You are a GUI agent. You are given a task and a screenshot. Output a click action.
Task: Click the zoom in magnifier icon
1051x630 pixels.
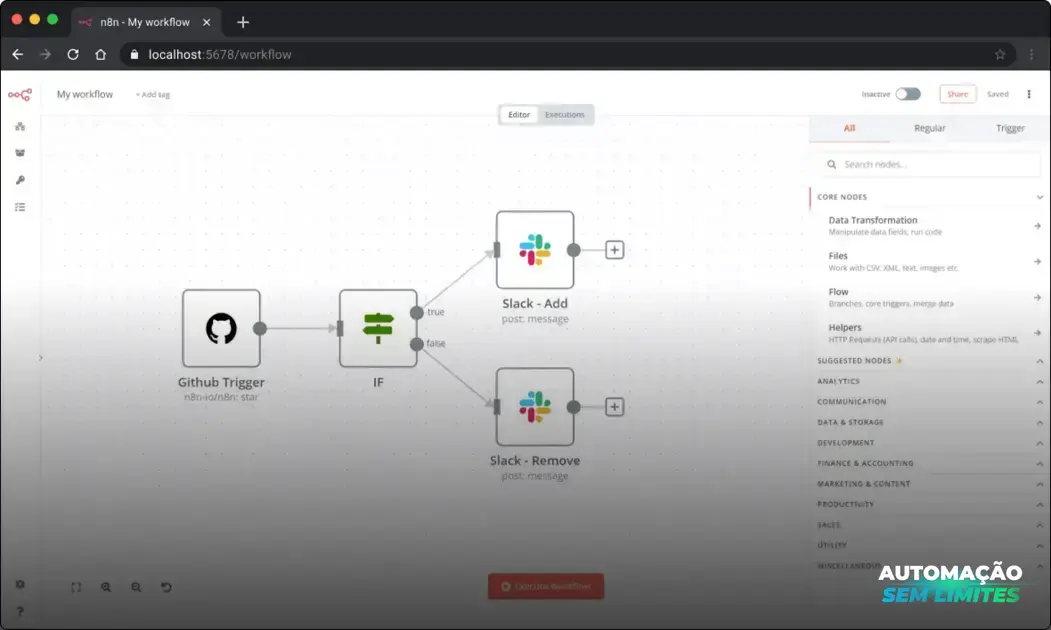(106, 587)
